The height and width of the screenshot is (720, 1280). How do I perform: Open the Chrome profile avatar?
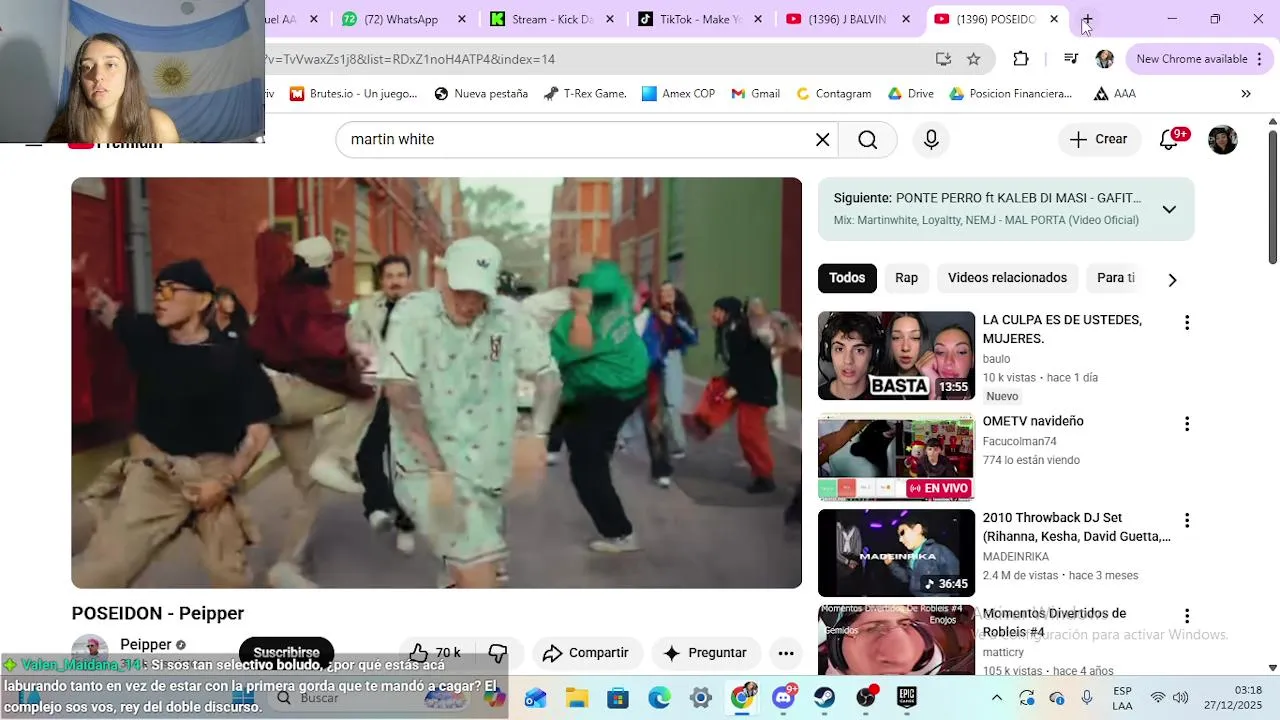tap(1105, 59)
